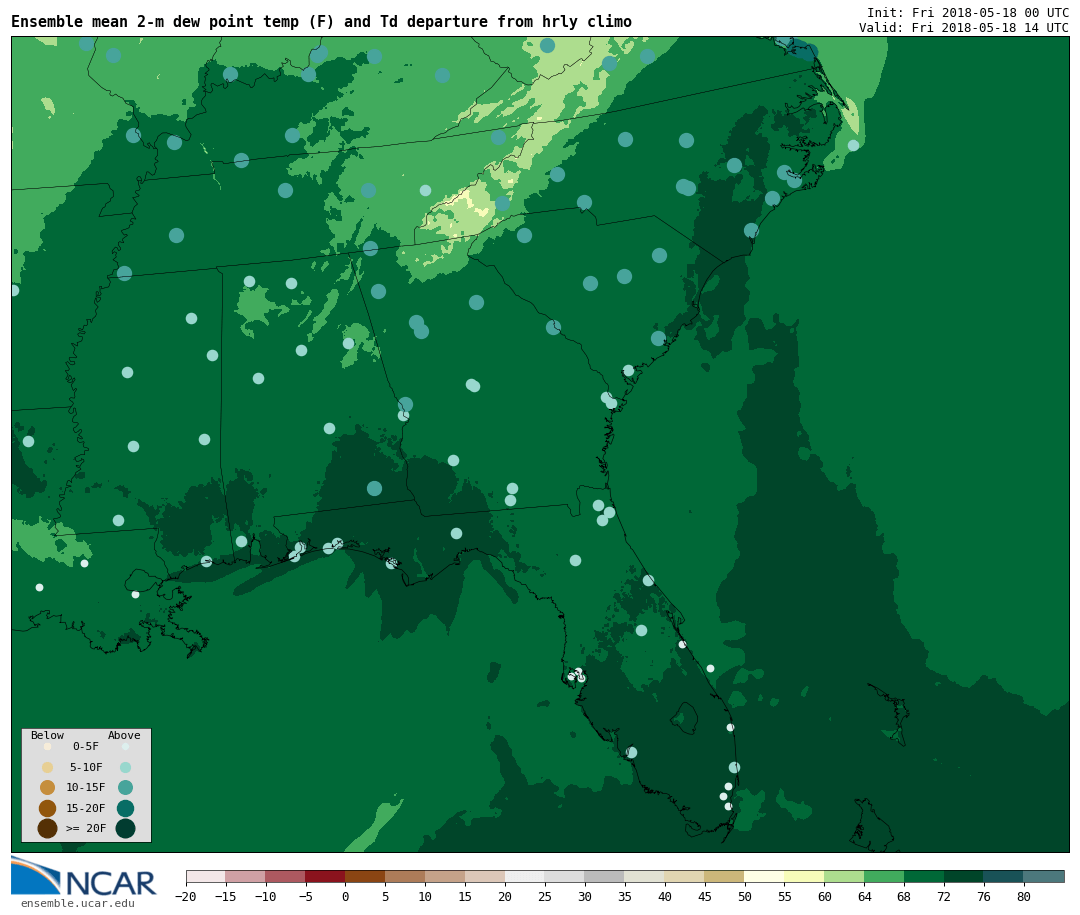Click the Below >= 20F dark brown legend circle
The image size is (1080, 915).
click(x=48, y=828)
